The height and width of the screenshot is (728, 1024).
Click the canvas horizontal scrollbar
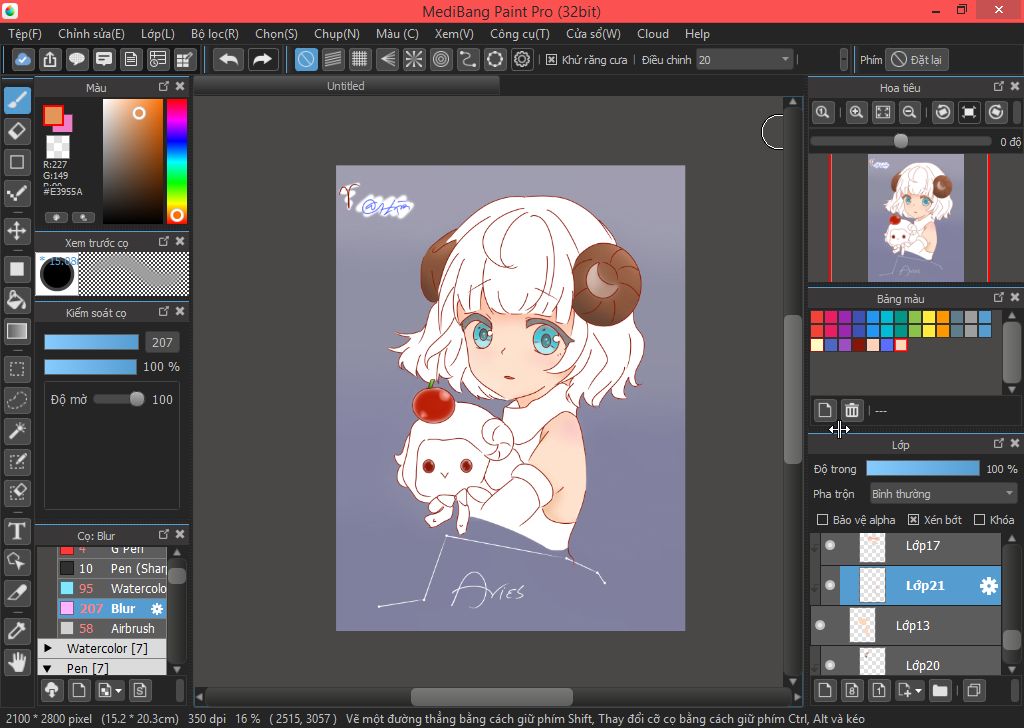point(492,697)
